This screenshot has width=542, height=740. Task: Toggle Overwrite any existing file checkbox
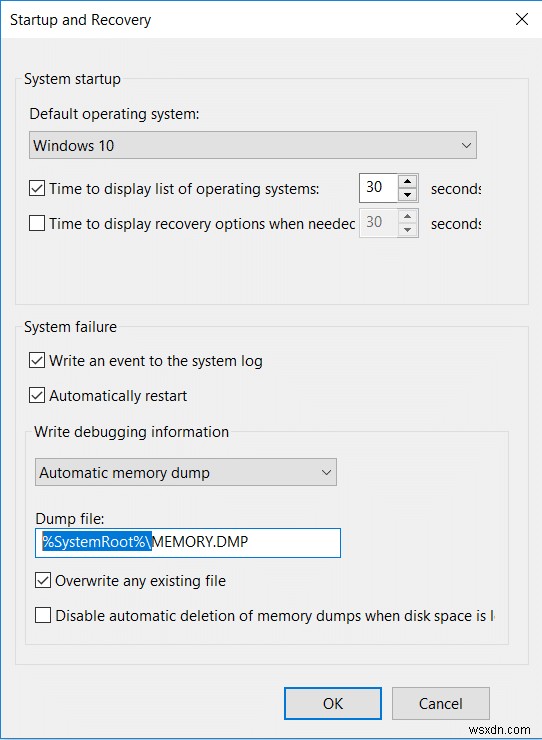43,580
